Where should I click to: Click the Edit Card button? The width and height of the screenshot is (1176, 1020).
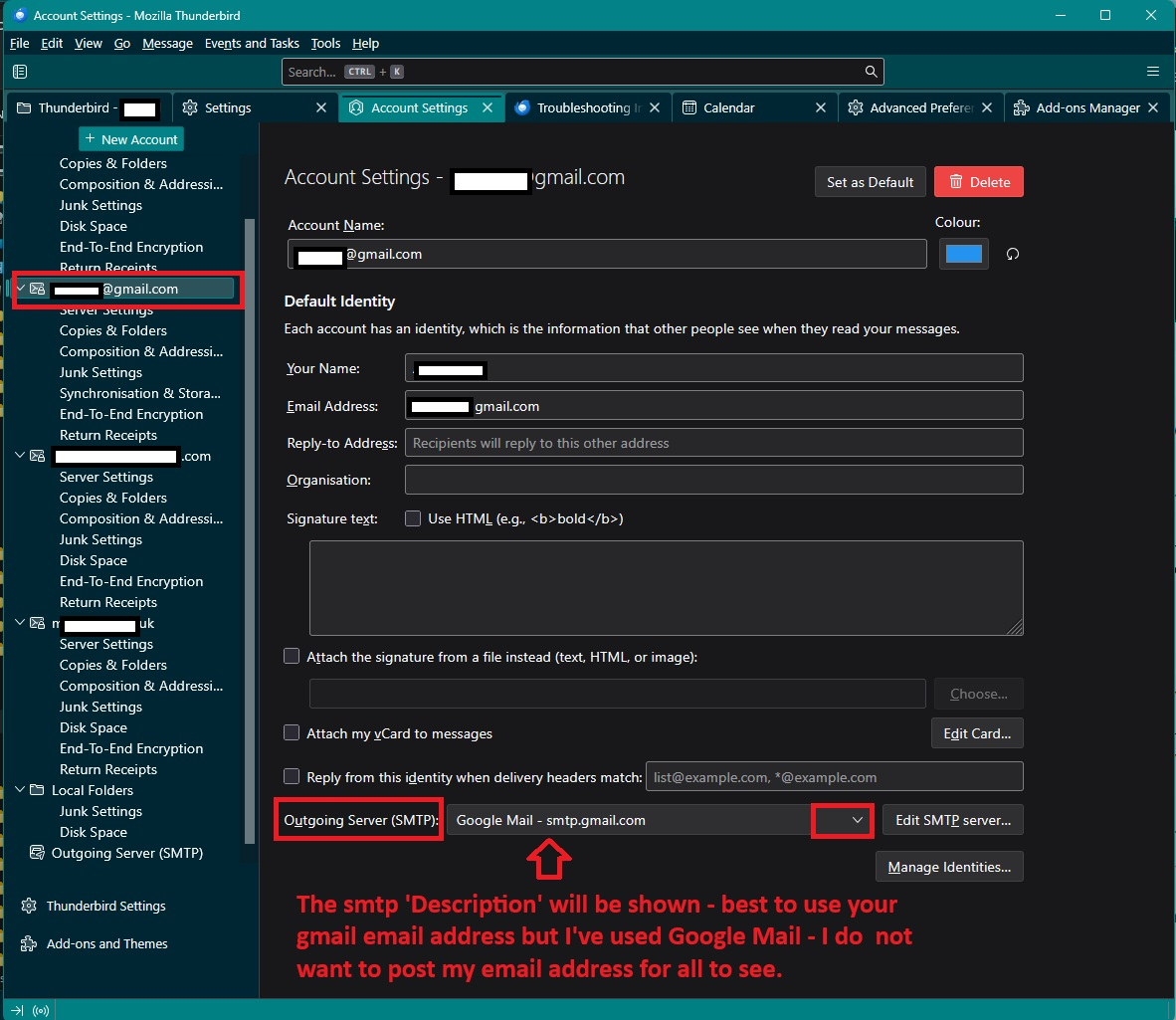pyautogui.click(x=977, y=732)
